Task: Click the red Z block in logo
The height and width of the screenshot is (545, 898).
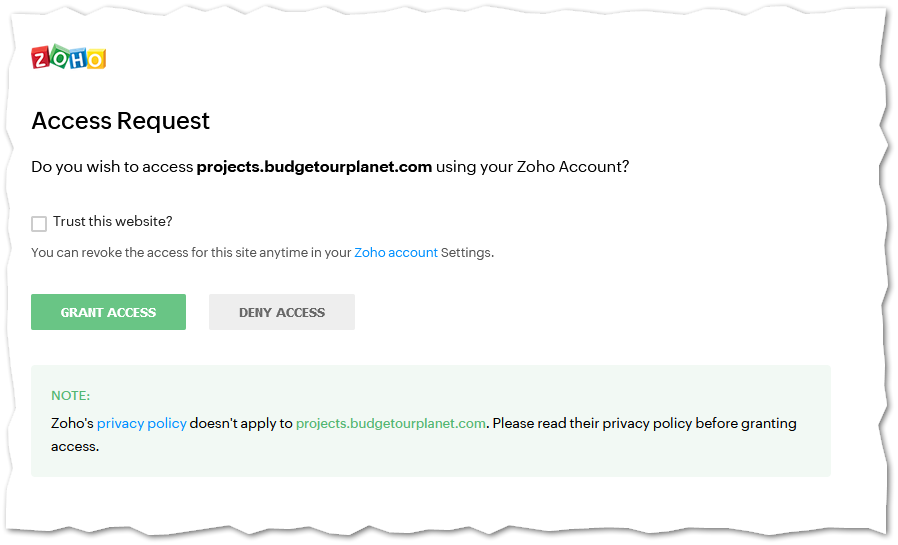Action: [x=41, y=58]
